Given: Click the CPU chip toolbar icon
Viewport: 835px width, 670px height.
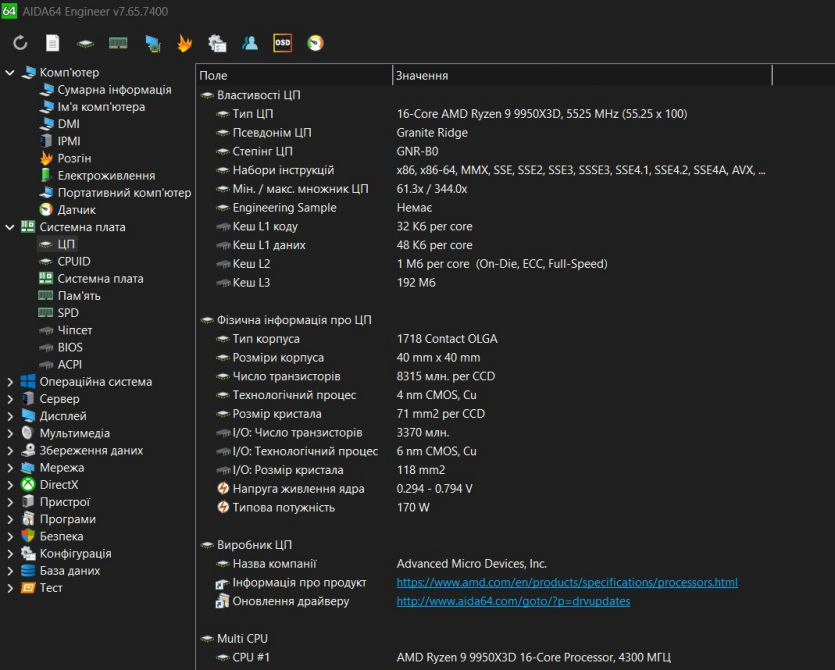Looking at the screenshot, I should click(86, 43).
